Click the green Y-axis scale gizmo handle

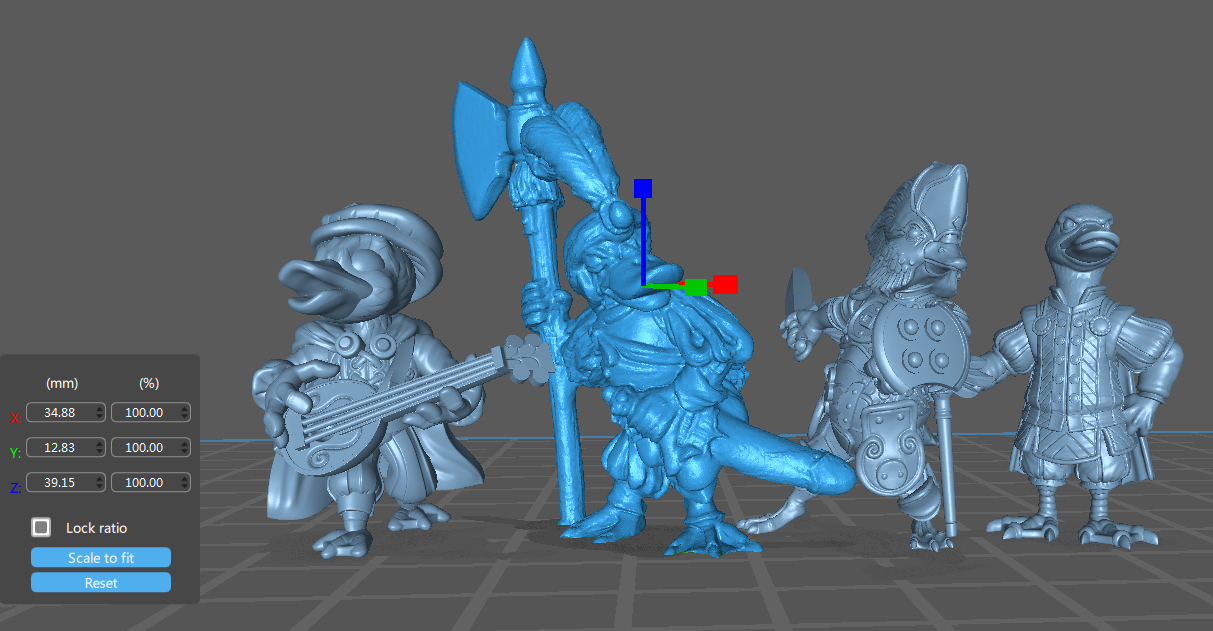(695, 287)
